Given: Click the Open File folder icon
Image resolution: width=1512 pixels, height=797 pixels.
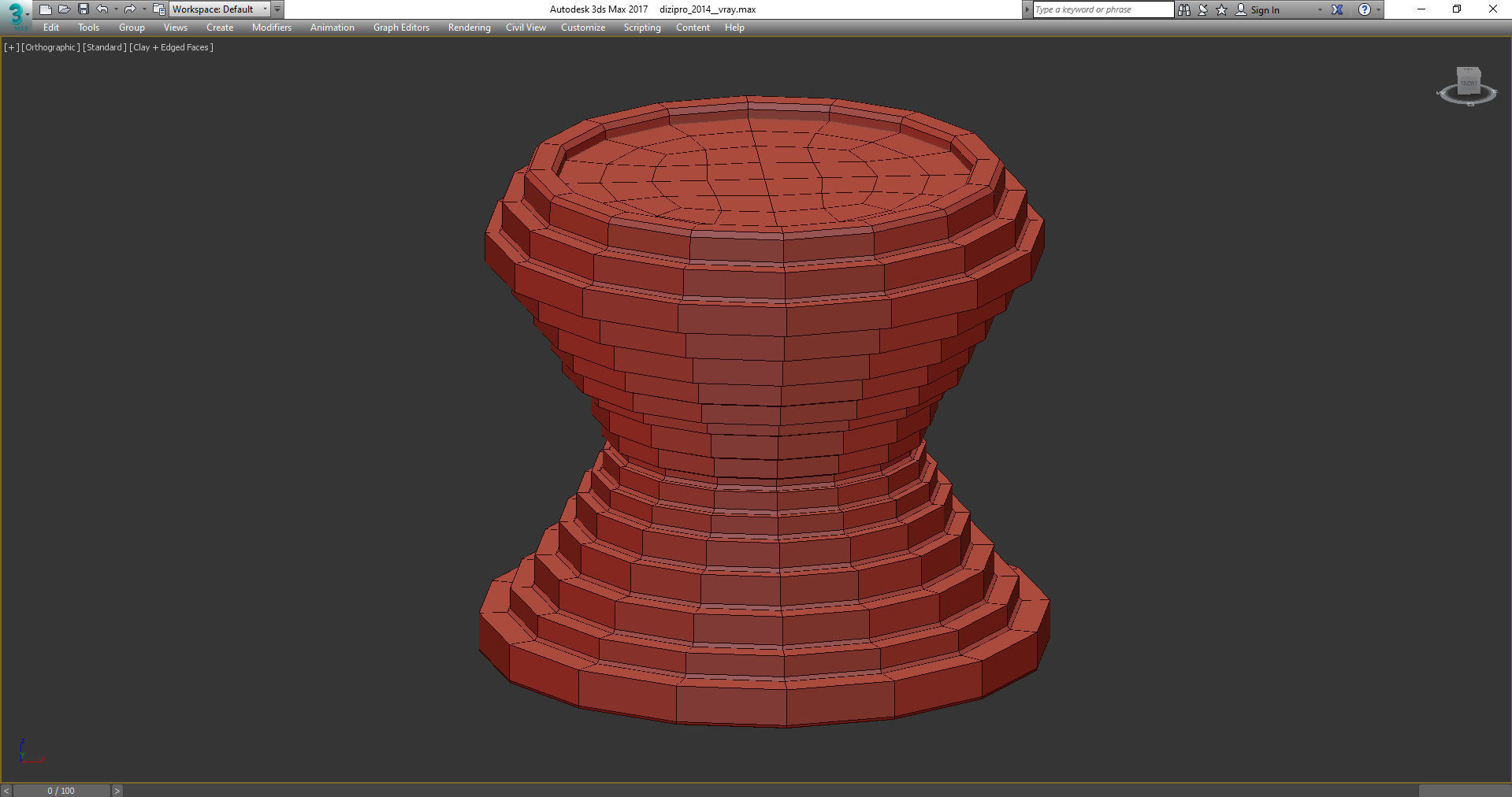Looking at the screenshot, I should click(x=65, y=9).
